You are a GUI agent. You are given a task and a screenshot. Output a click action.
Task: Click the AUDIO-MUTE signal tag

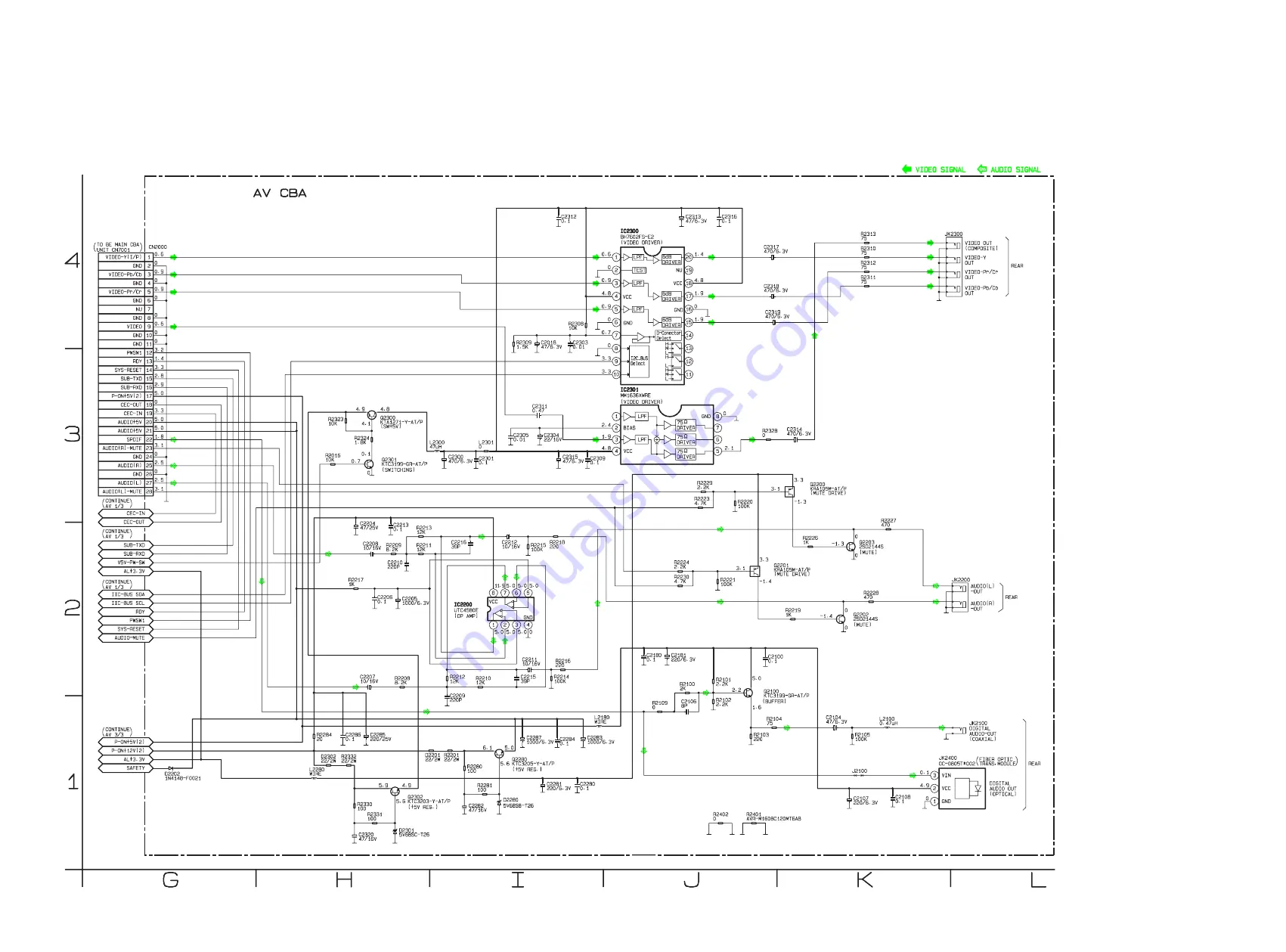[x=126, y=638]
